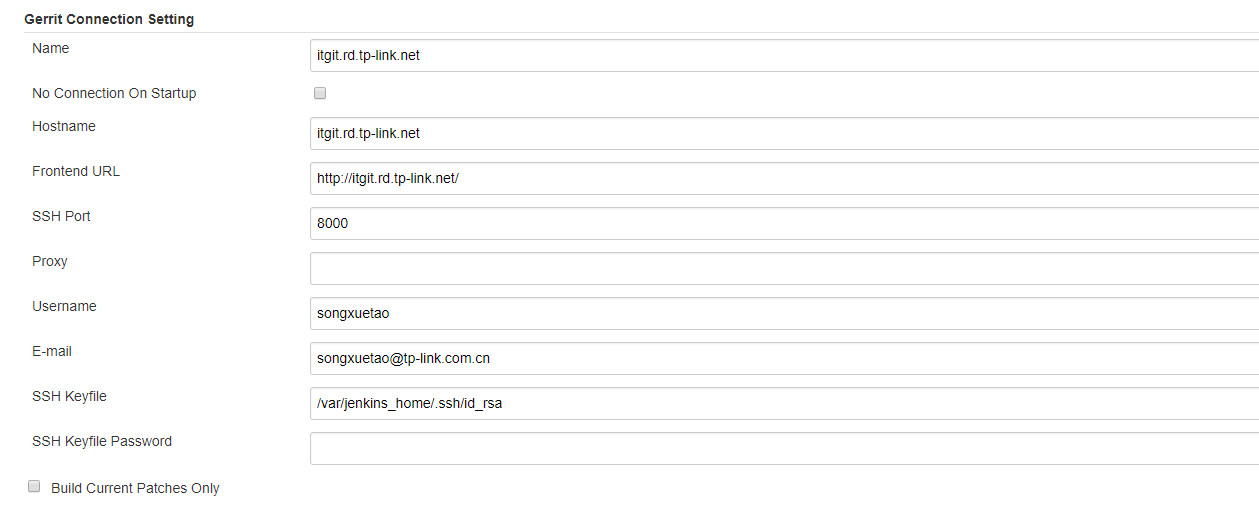
Task: Click the "SSH Port" label text
Action: click(x=61, y=216)
